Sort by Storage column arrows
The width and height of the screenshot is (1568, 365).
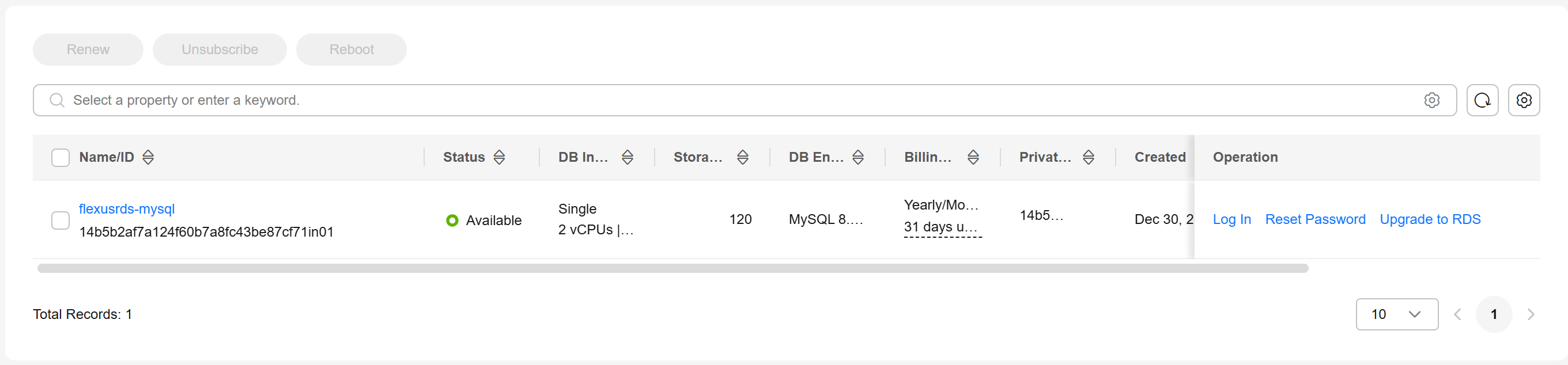tap(743, 158)
